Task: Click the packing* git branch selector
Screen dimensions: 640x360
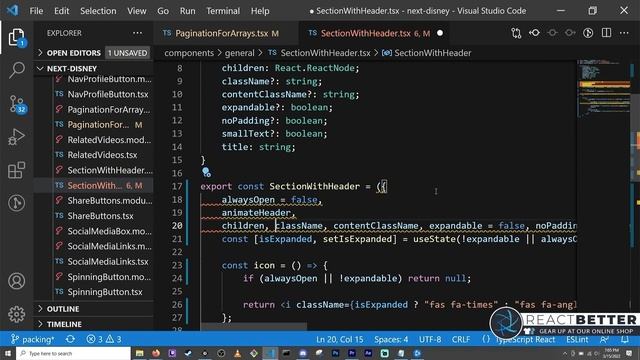Action: 33,339
